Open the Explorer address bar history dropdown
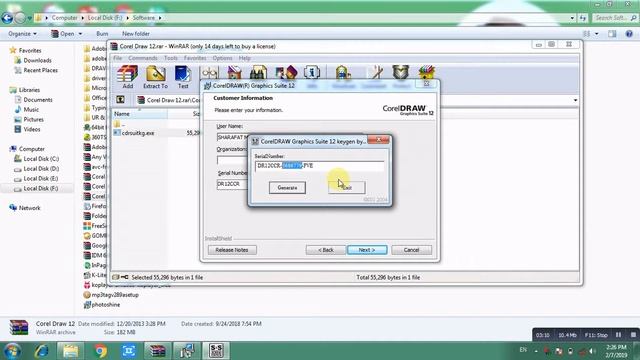The width and height of the screenshot is (640, 360). pyautogui.click(x=572, y=18)
